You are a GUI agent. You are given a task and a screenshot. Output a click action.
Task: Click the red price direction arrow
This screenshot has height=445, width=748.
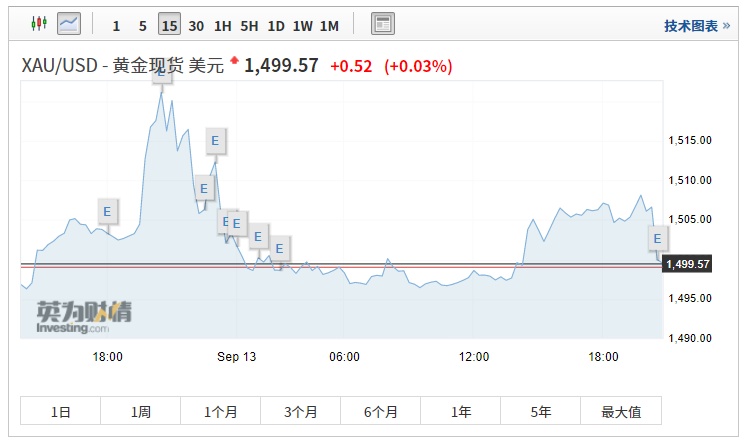[x=235, y=62]
